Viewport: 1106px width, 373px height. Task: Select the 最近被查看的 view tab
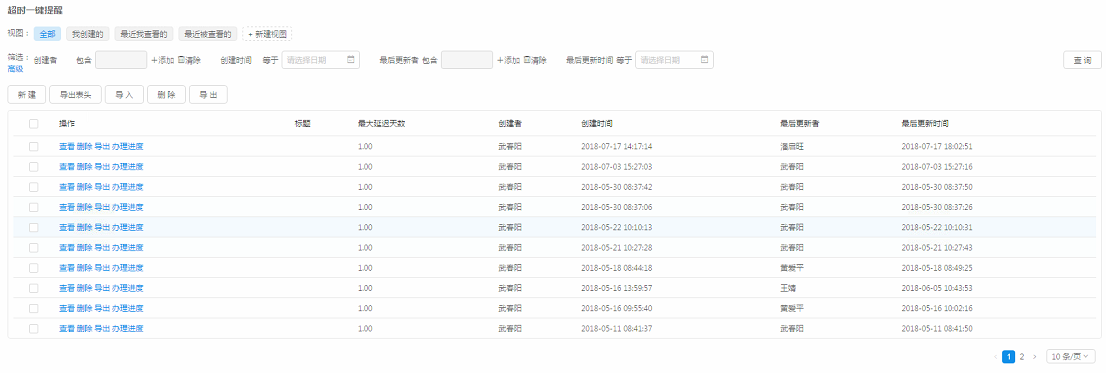[x=207, y=34]
